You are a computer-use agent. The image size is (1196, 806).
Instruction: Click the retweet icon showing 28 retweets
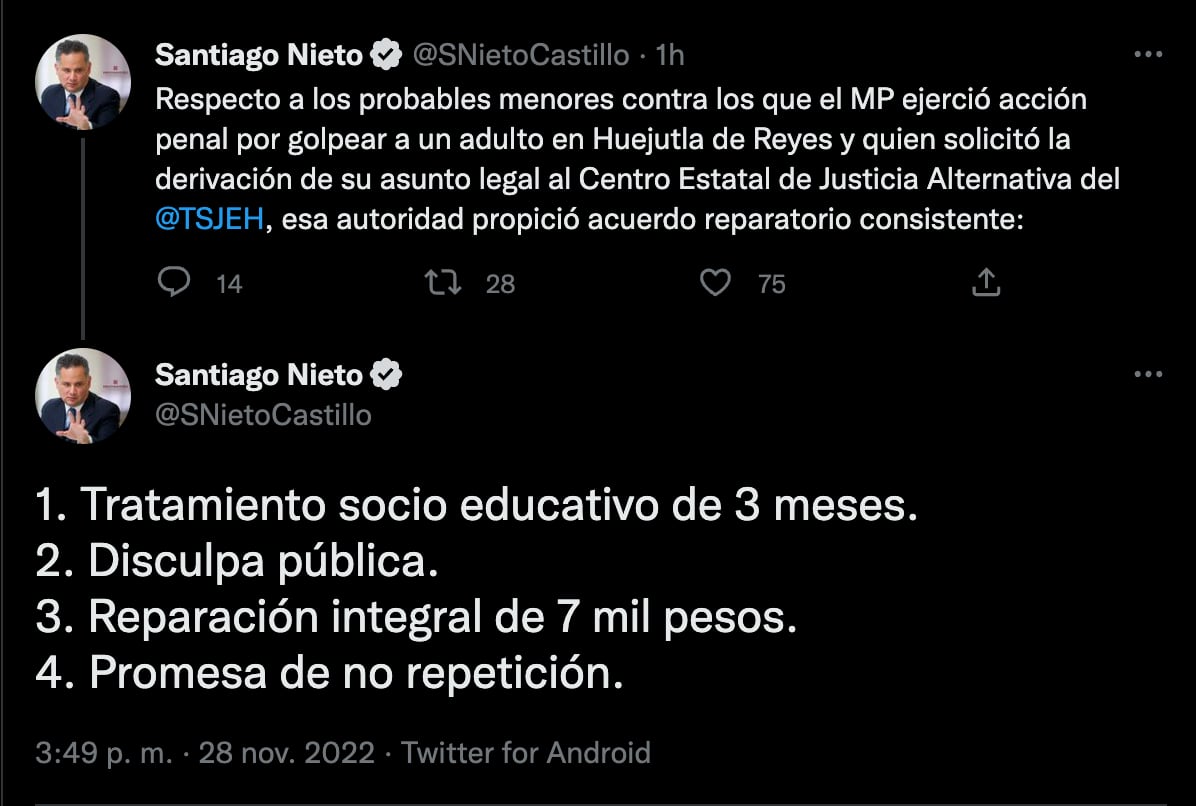tap(441, 283)
